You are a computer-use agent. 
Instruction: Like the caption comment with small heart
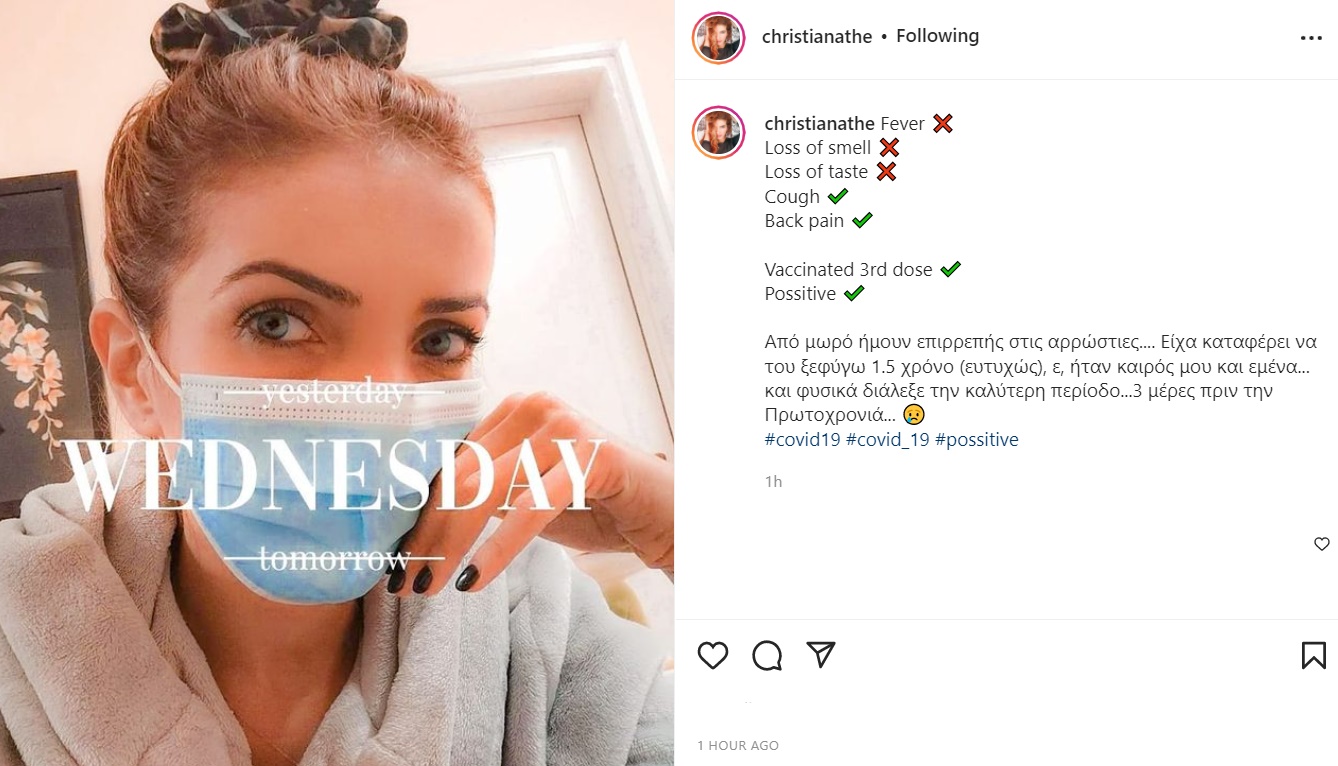coord(1322,544)
